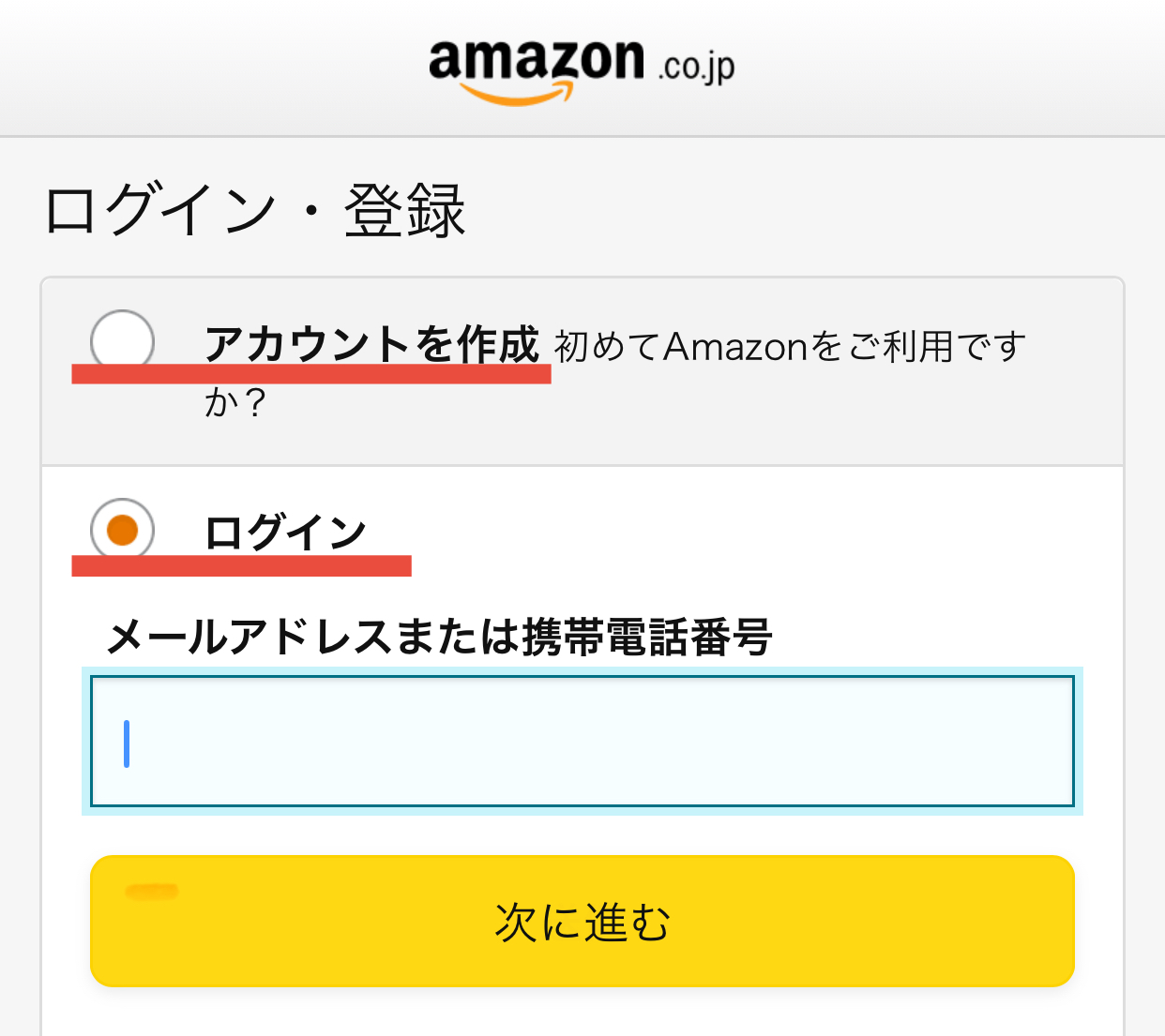The image size is (1165, 1036).
Task: Click the アカウントを作成 label text
Action: click(373, 344)
